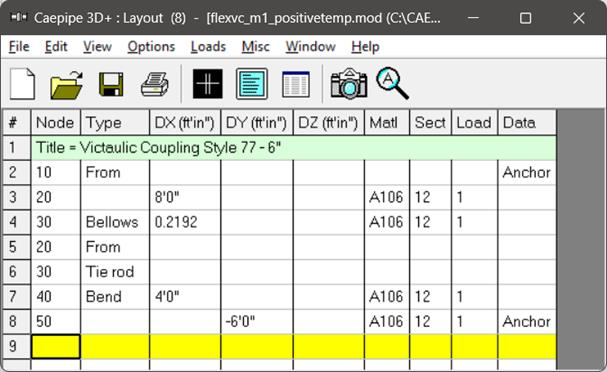Select the empty Node cell in row 9
This screenshot has height=372, width=607.
point(56,346)
